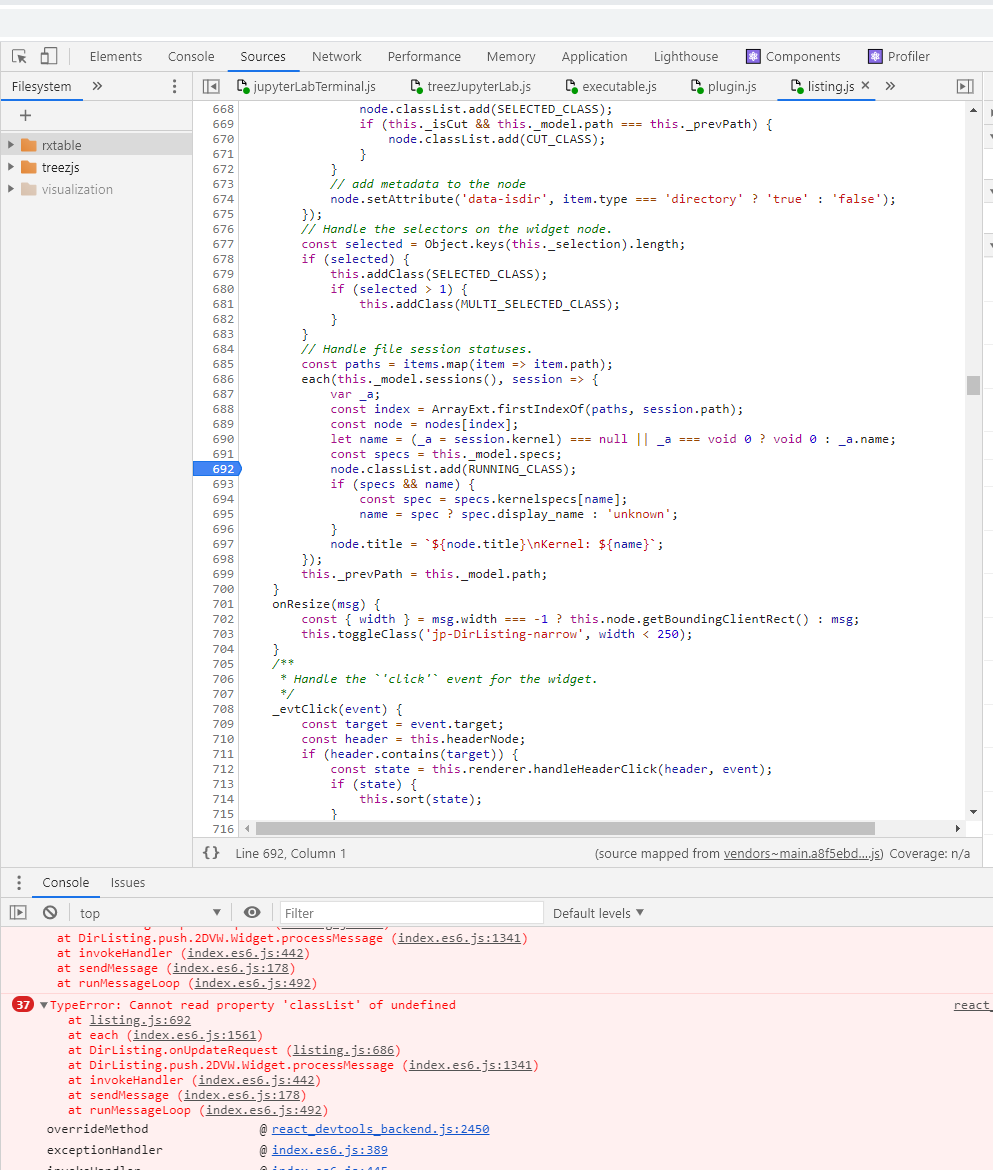
Task: Toggle the device toolbar icon
Action: (48, 56)
